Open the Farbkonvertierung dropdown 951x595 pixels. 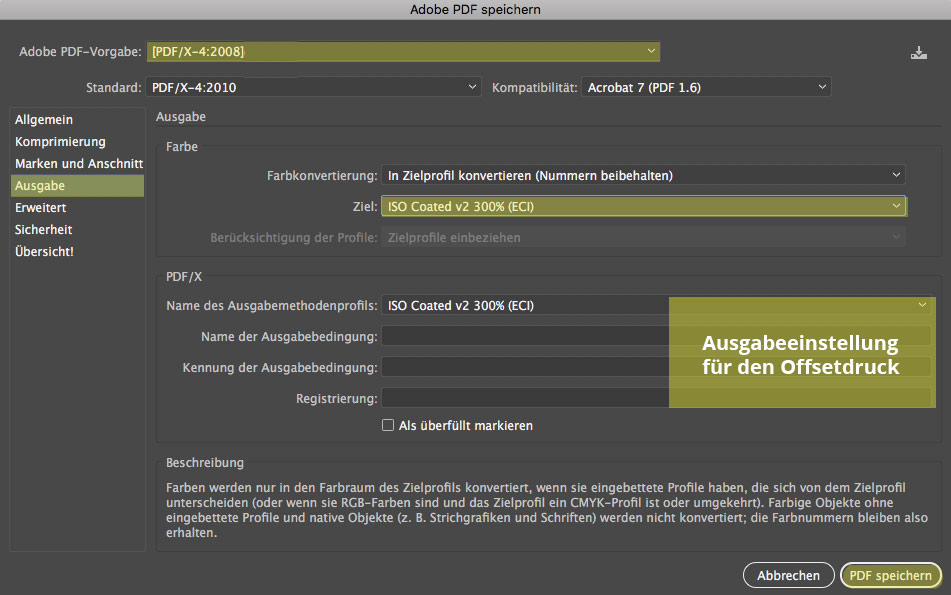(643, 175)
